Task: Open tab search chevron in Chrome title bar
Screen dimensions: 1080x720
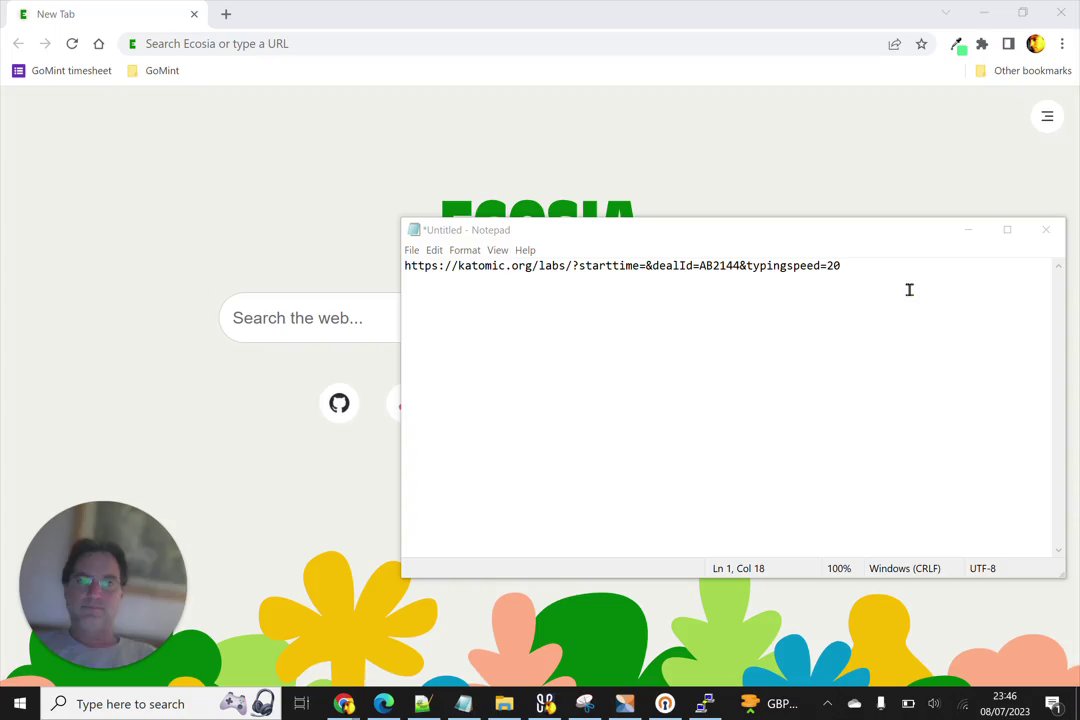Action: pyautogui.click(x=946, y=12)
